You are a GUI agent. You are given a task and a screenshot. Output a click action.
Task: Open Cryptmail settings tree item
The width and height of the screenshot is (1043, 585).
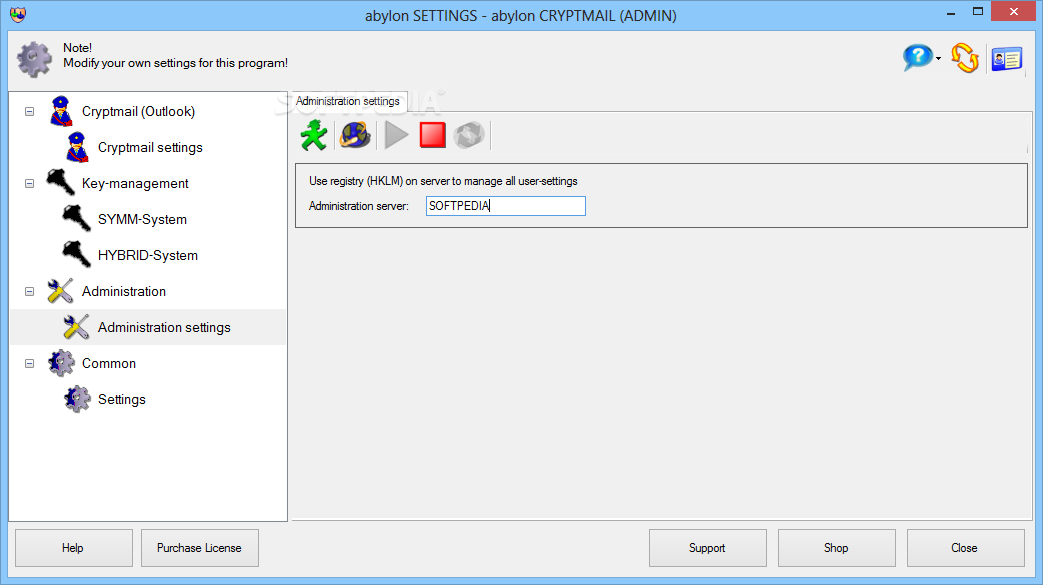pos(150,147)
